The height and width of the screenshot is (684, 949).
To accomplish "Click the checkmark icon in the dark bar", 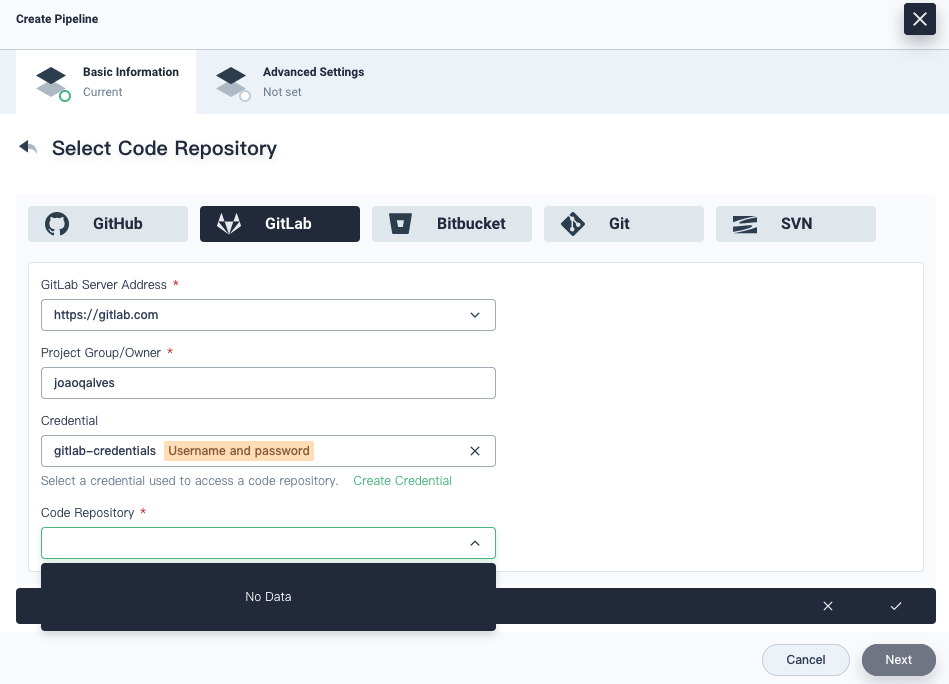I will pyautogui.click(x=896, y=606).
